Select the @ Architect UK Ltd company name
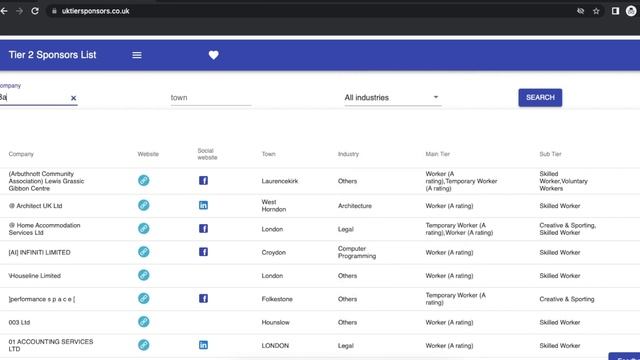The height and width of the screenshot is (360, 640). click(x=36, y=206)
